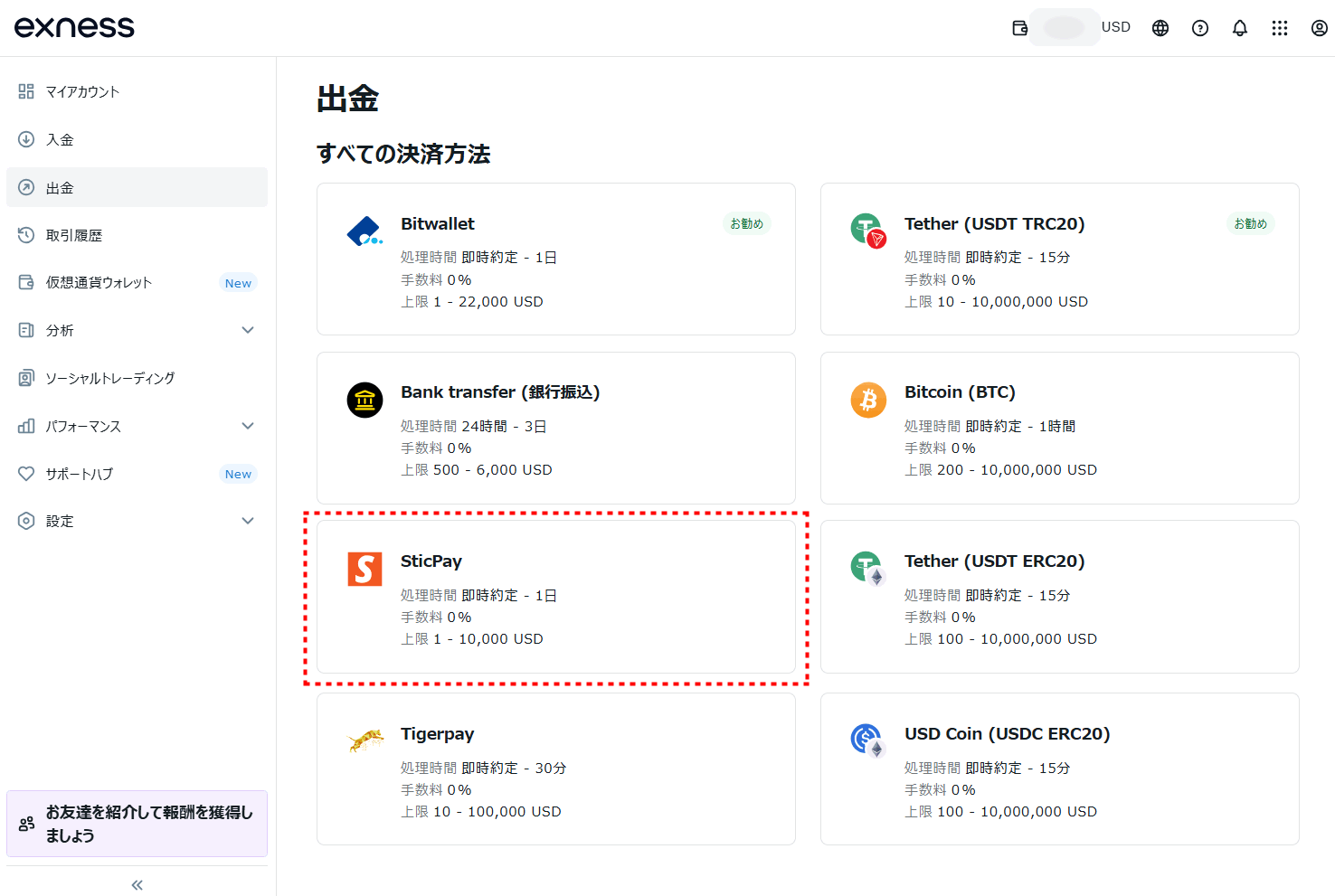Choose Tigerpay withdrawal method
1335x896 pixels.
(x=556, y=769)
